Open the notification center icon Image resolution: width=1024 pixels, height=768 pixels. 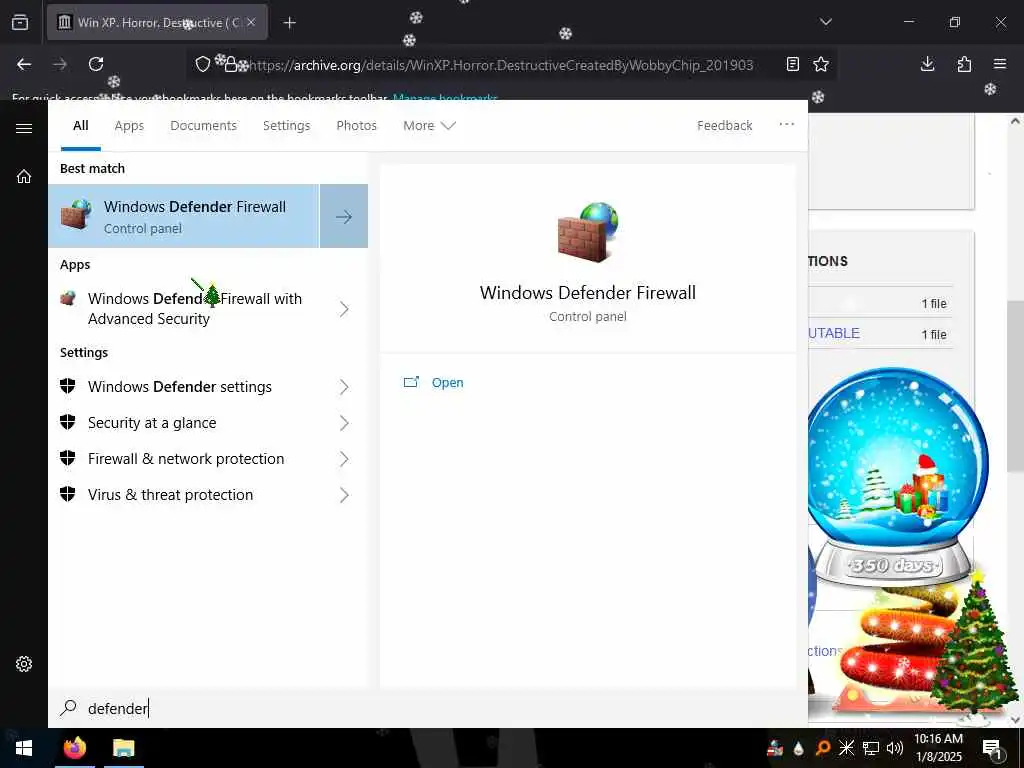992,749
